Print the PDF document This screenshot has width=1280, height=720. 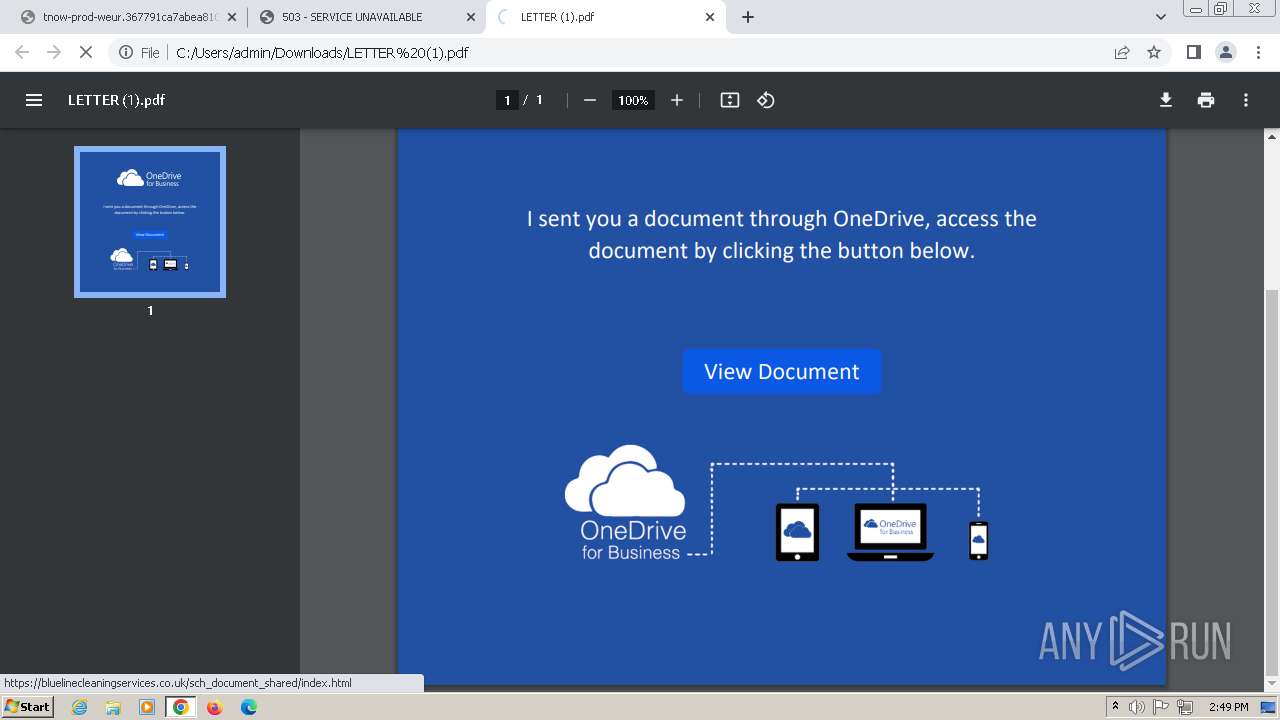1206,100
